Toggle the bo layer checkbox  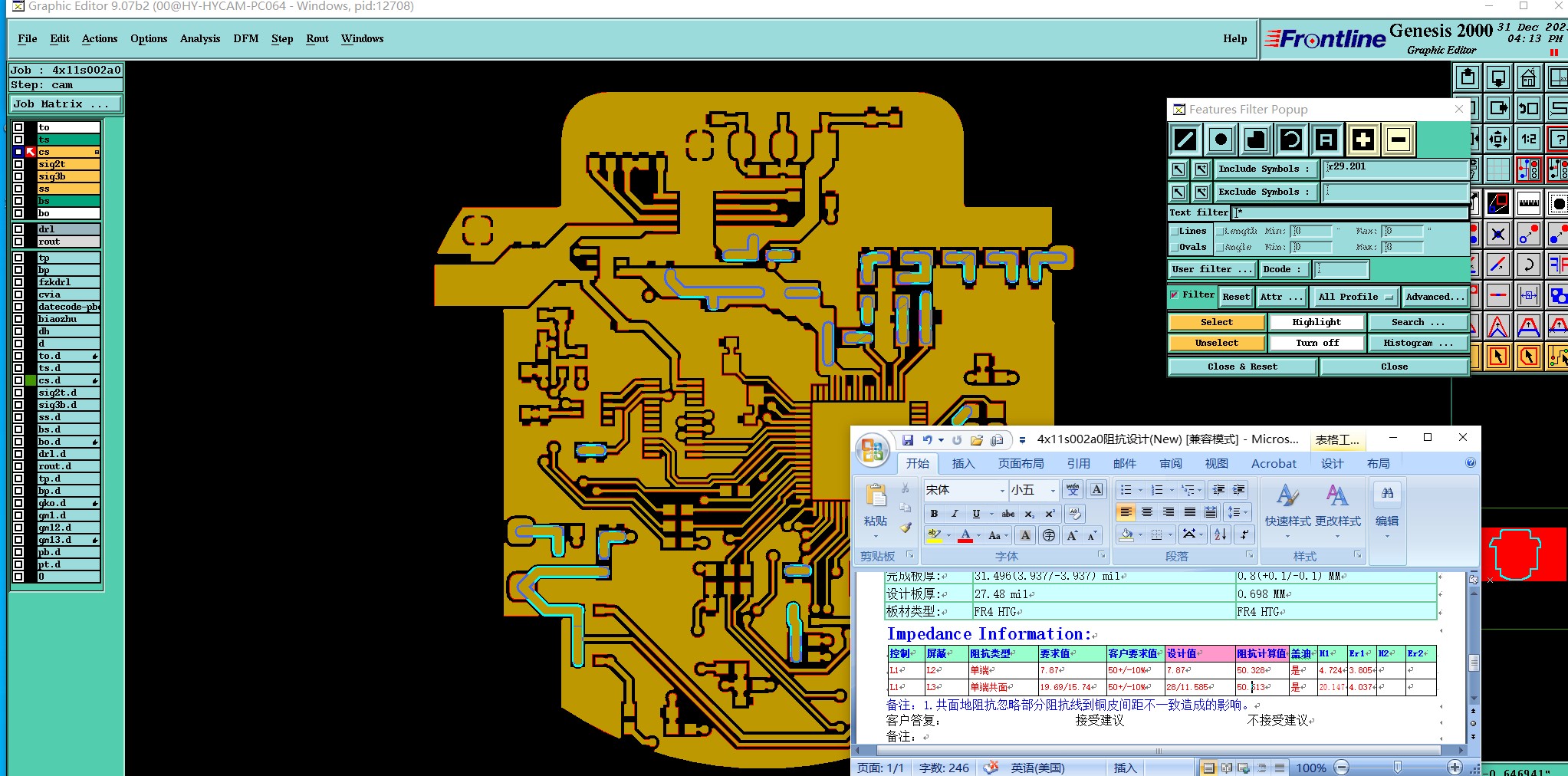(18, 213)
